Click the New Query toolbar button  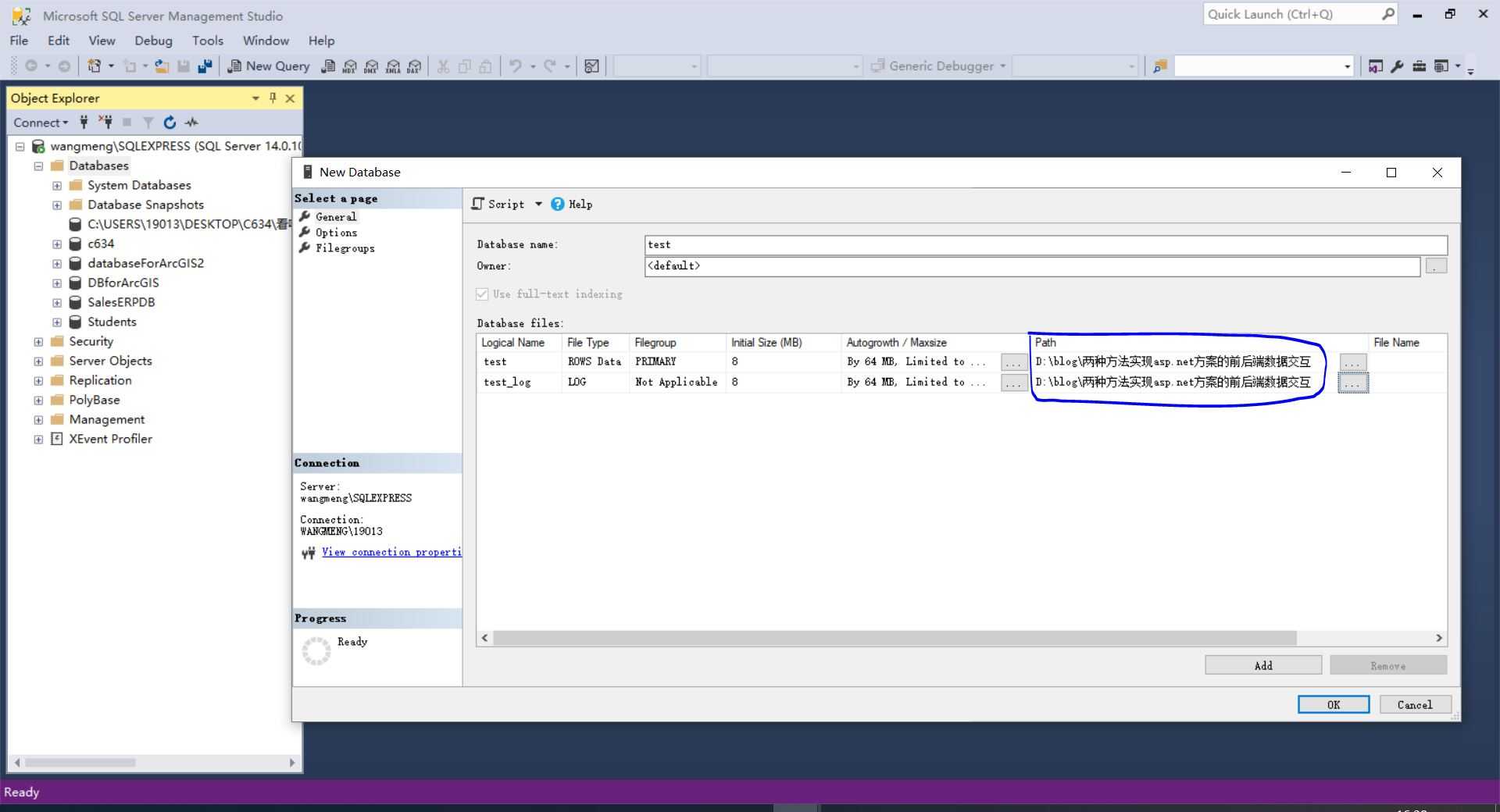(268, 66)
